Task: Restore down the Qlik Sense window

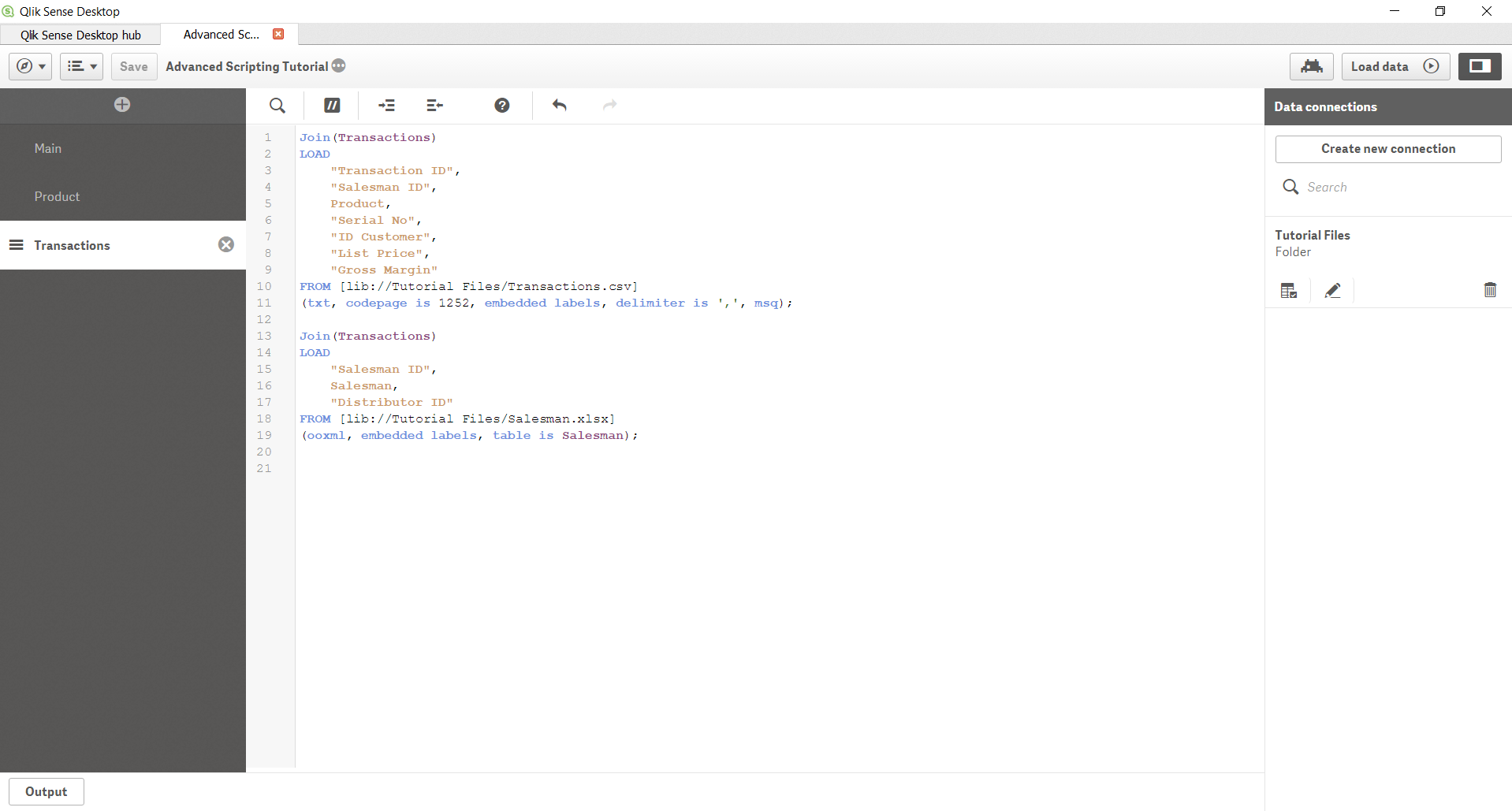Action: click(1439, 11)
